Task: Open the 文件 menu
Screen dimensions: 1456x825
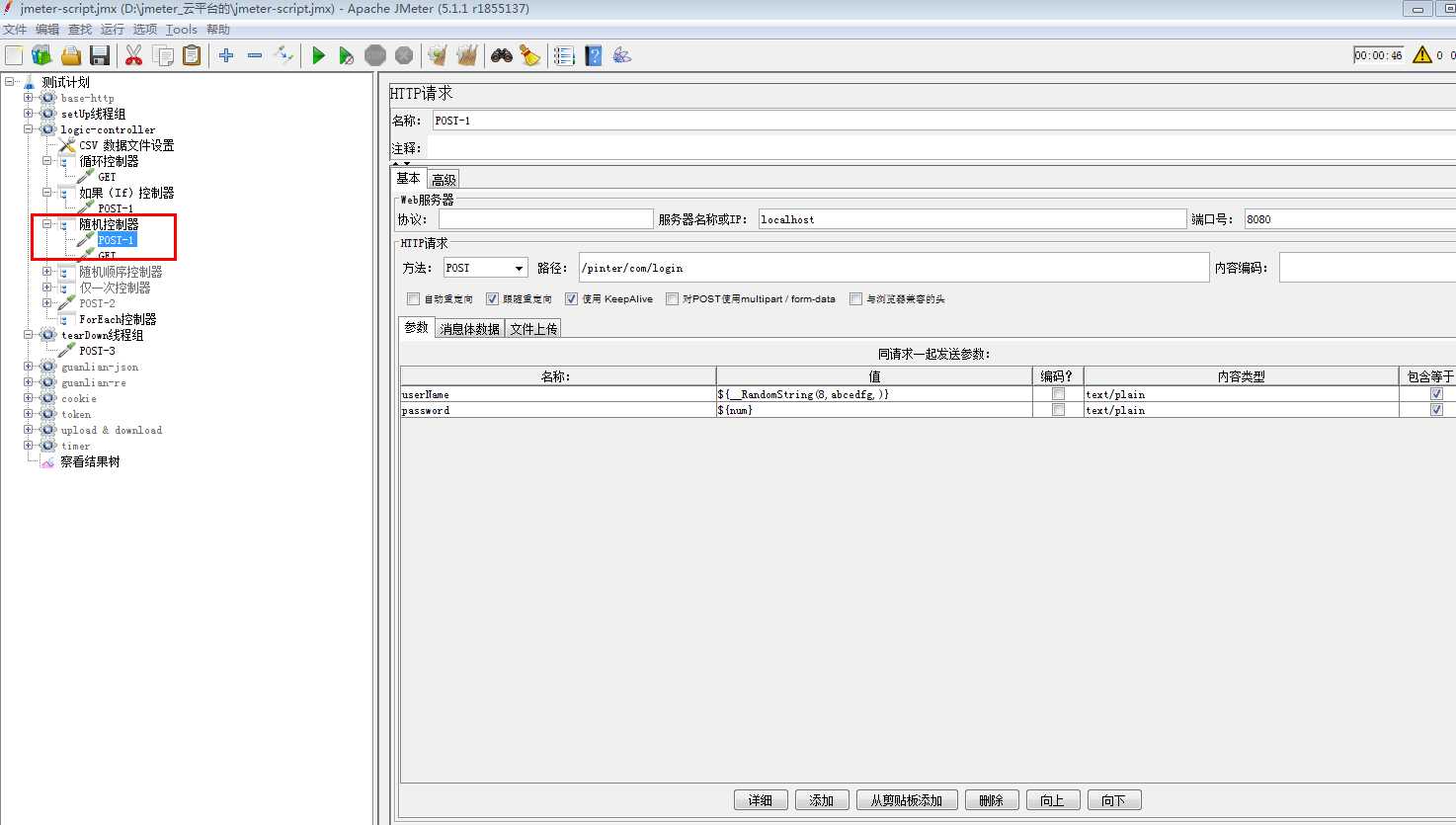Action: (15, 30)
